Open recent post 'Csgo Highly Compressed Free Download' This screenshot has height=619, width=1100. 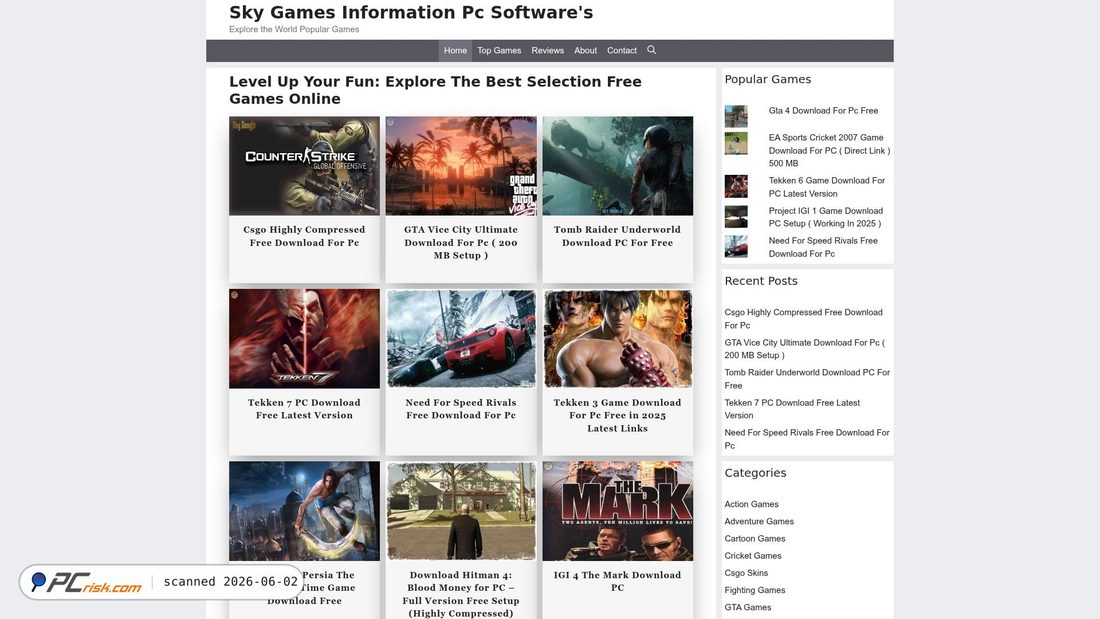pos(803,319)
